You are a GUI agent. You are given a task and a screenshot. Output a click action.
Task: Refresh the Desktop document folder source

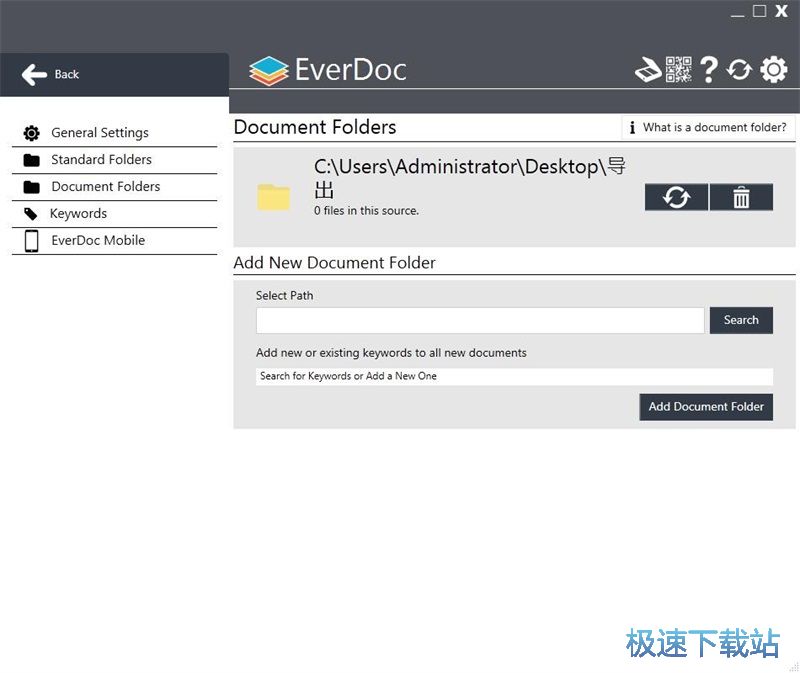click(676, 197)
